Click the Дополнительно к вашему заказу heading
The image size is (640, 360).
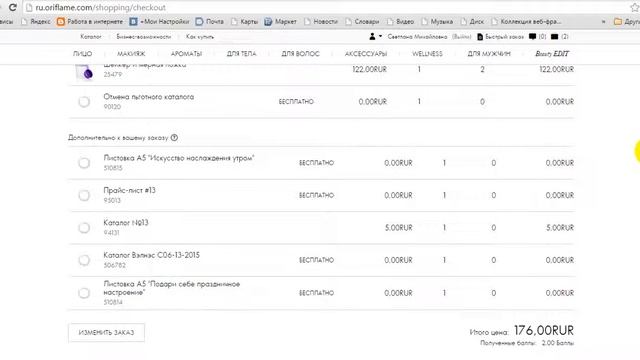coord(118,138)
